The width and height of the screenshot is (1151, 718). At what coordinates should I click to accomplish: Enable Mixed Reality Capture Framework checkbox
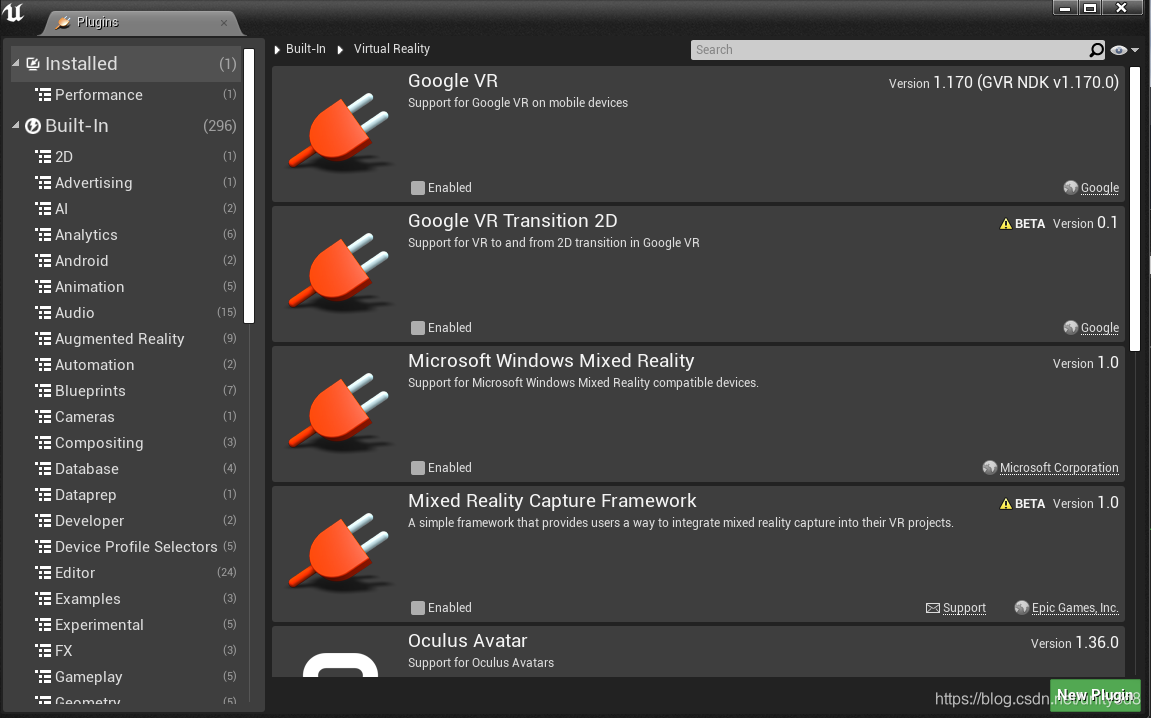[418, 608]
